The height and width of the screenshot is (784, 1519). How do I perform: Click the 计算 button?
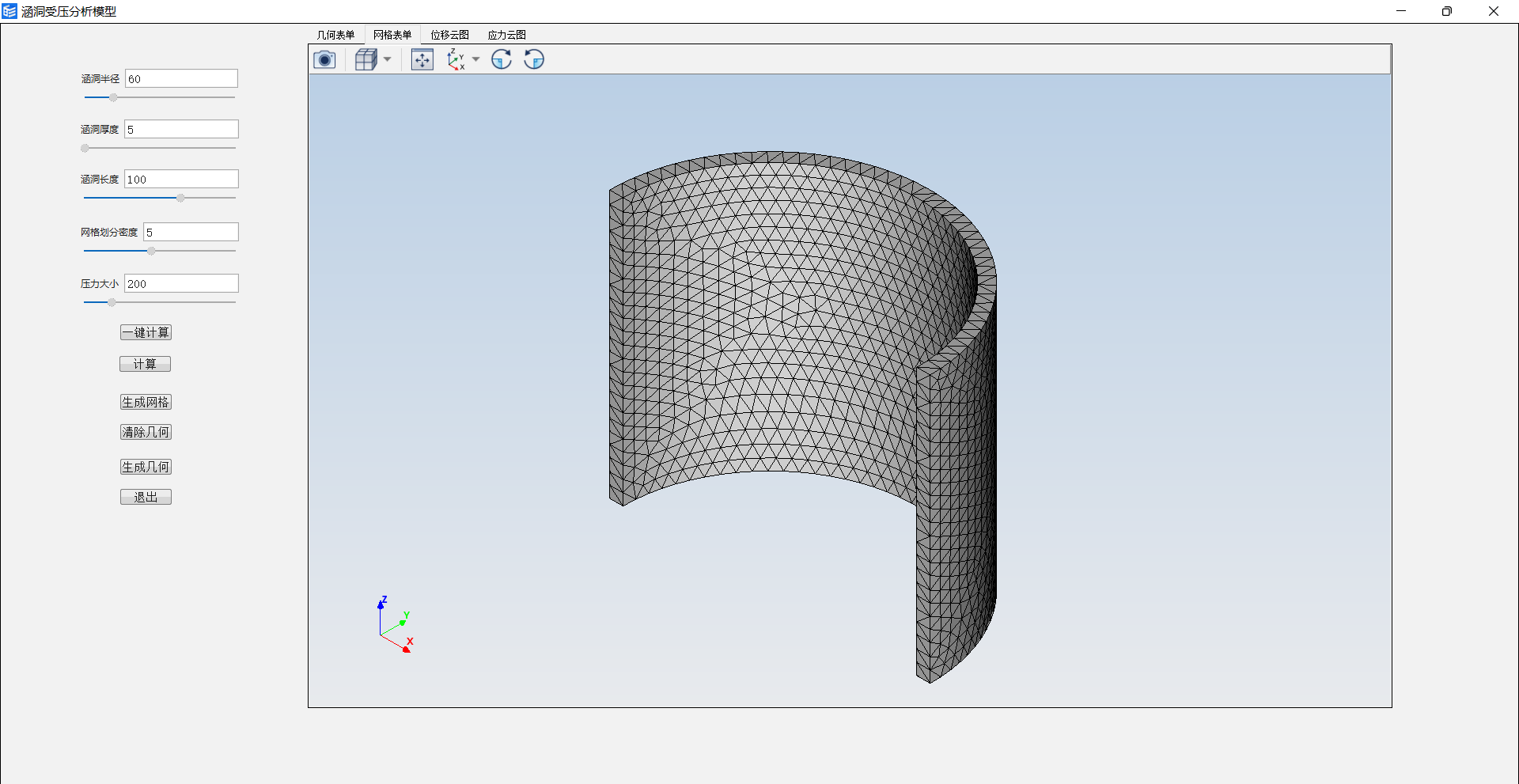tap(145, 364)
